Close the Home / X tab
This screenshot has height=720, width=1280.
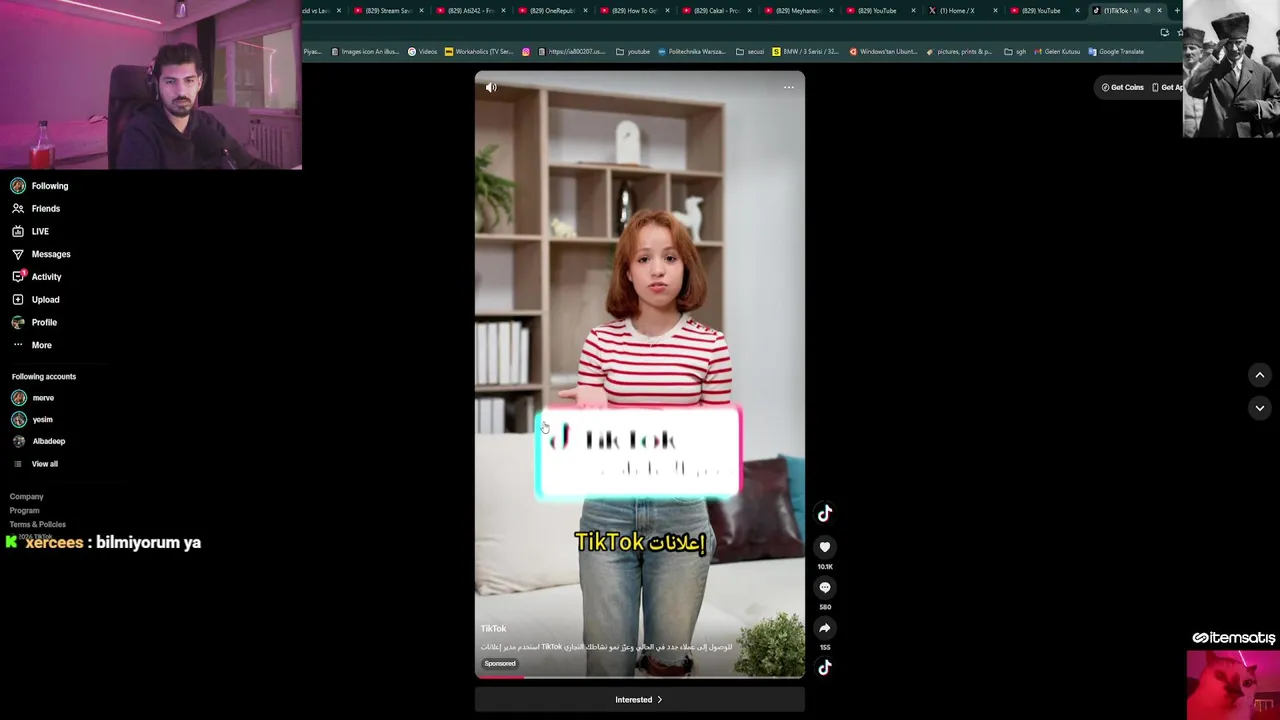995,11
